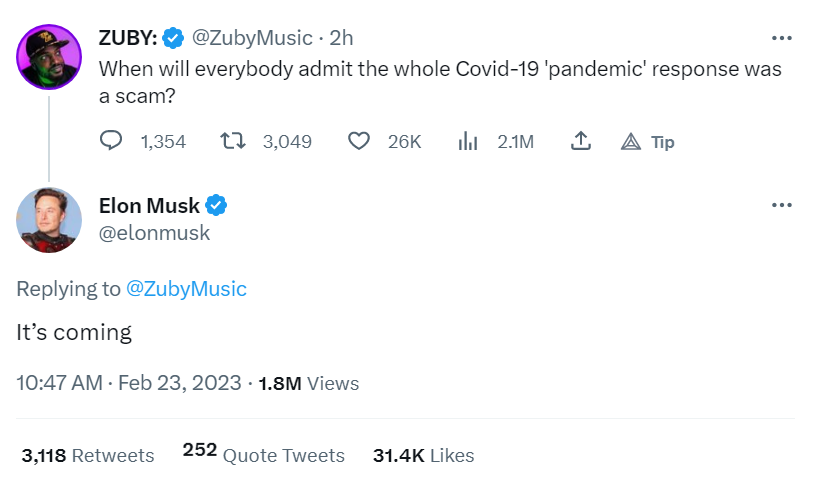
Task: Click the 10:47 AM Feb 23, 2023 timestamp
Action: (130, 383)
